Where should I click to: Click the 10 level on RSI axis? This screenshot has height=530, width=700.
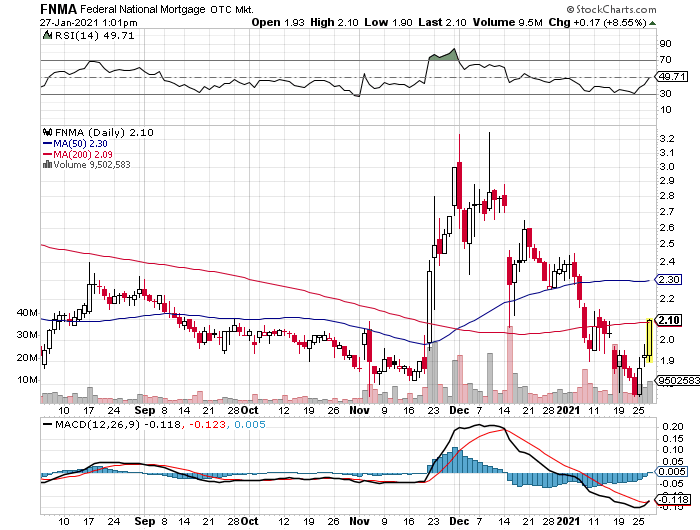tap(665, 110)
